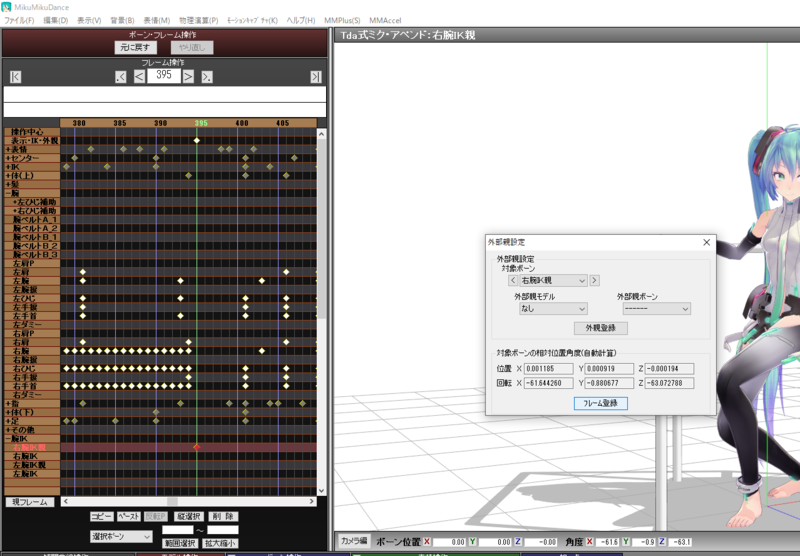Click the フレーム登録 button
This screenshot has height=556, width=800.
tap(601, 403)
